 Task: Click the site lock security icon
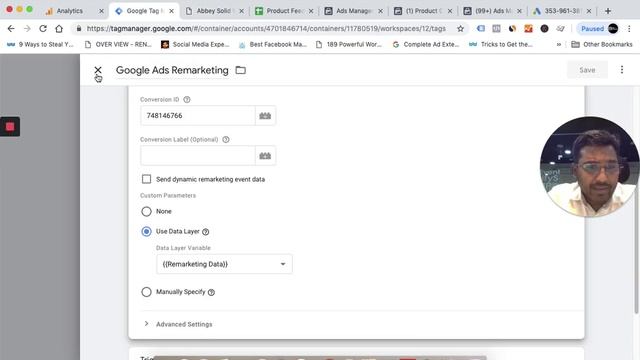[79, 29]
